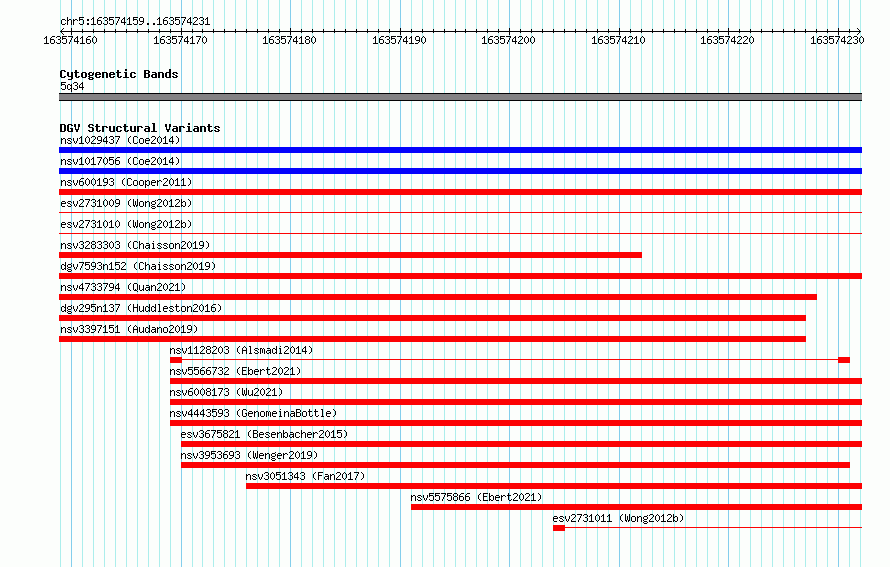Open nsv3283303 (Chaisson2019) variant

click(135, 245)
